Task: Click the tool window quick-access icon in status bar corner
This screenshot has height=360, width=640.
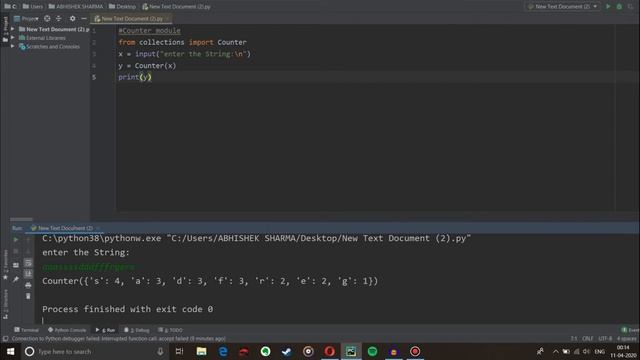Action: pyautogui.click(x=5, y=339)
